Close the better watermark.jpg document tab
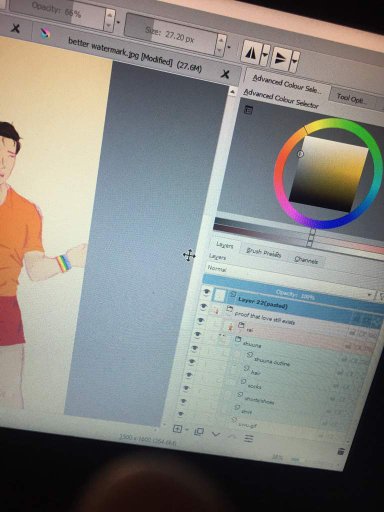This screenshot has height=512, width=384. pyautogui.click(x=225, y=74)
